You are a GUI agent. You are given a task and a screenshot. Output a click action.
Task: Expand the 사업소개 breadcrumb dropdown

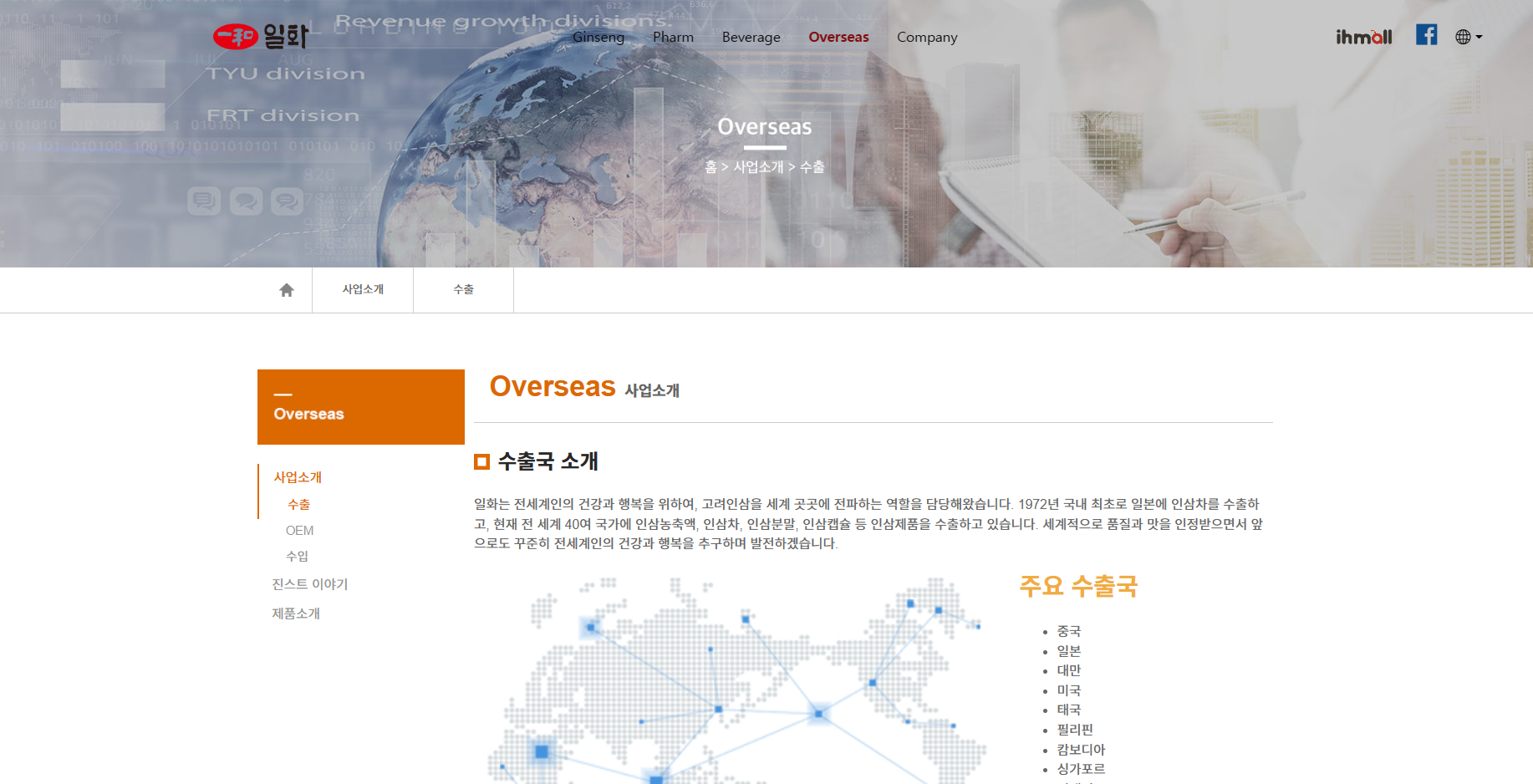tap(363, 290)
